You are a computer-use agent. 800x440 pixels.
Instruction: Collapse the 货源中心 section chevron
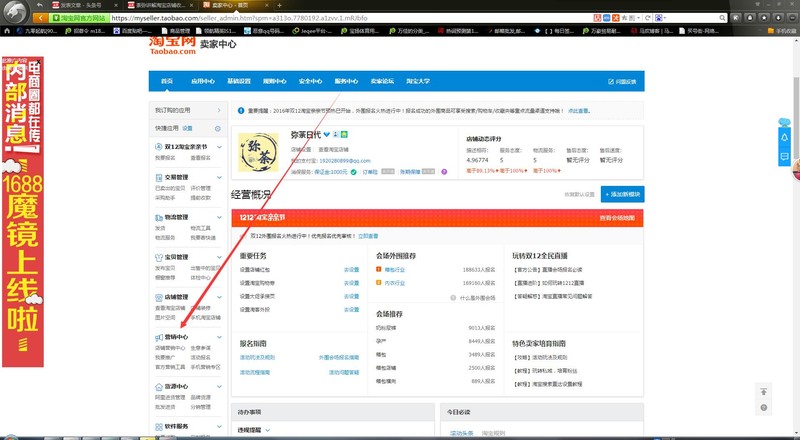point(219,387)
